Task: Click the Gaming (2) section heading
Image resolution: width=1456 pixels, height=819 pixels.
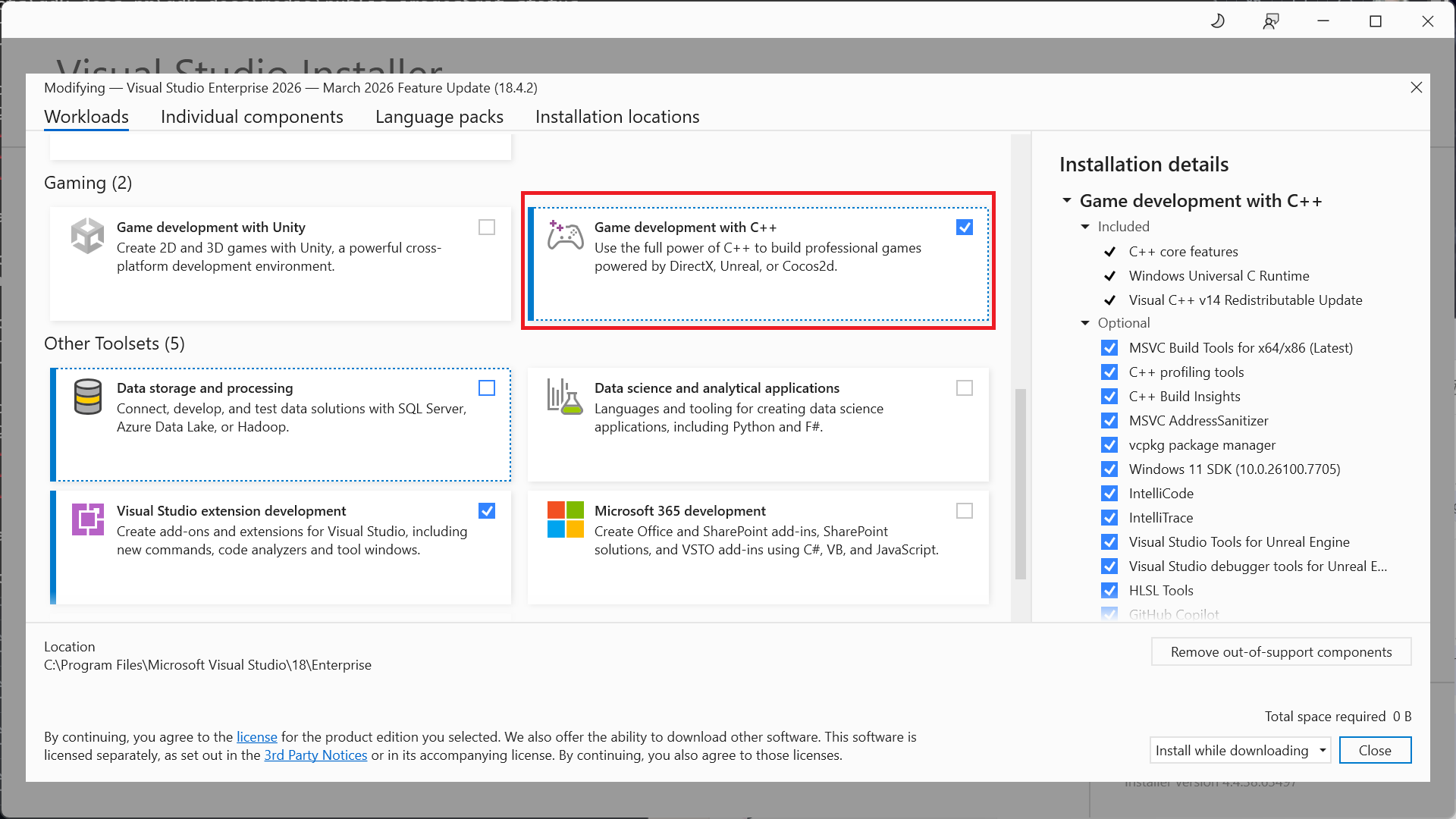Action: 88,183
